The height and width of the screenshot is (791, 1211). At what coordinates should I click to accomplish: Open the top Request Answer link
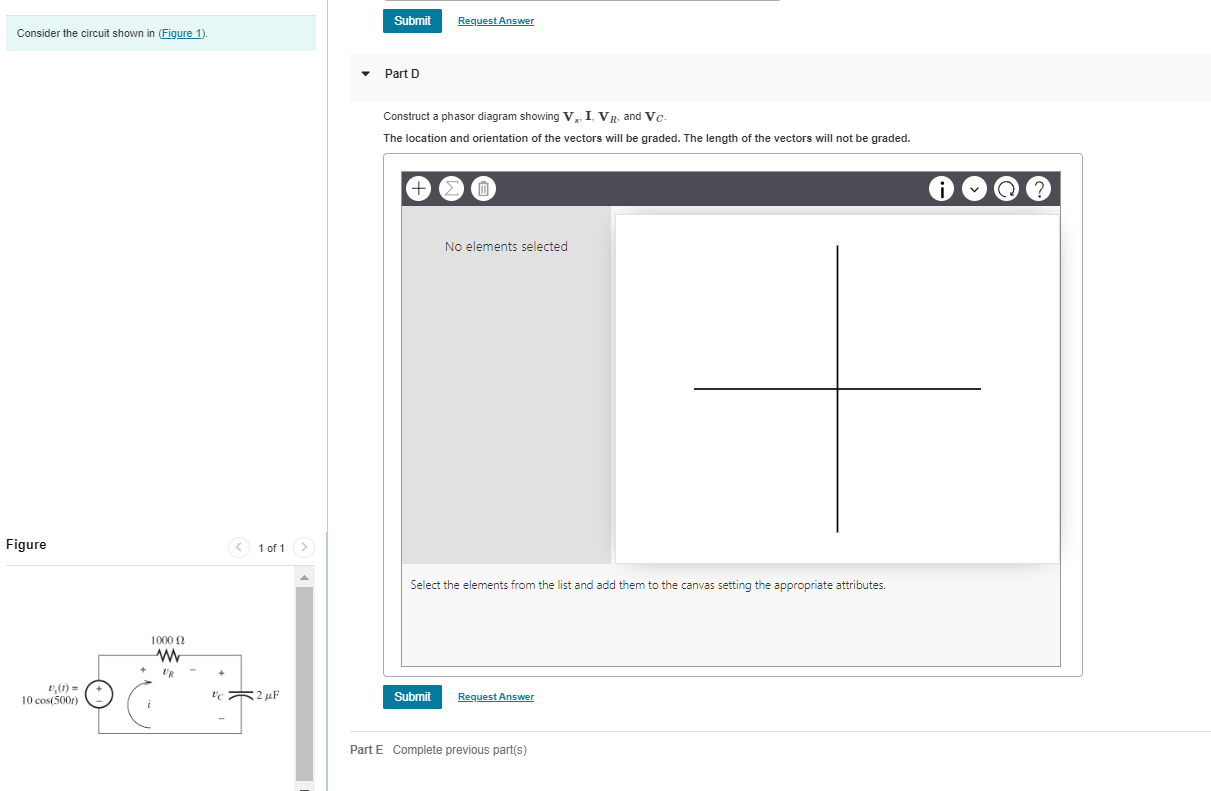tap(495, 20)
